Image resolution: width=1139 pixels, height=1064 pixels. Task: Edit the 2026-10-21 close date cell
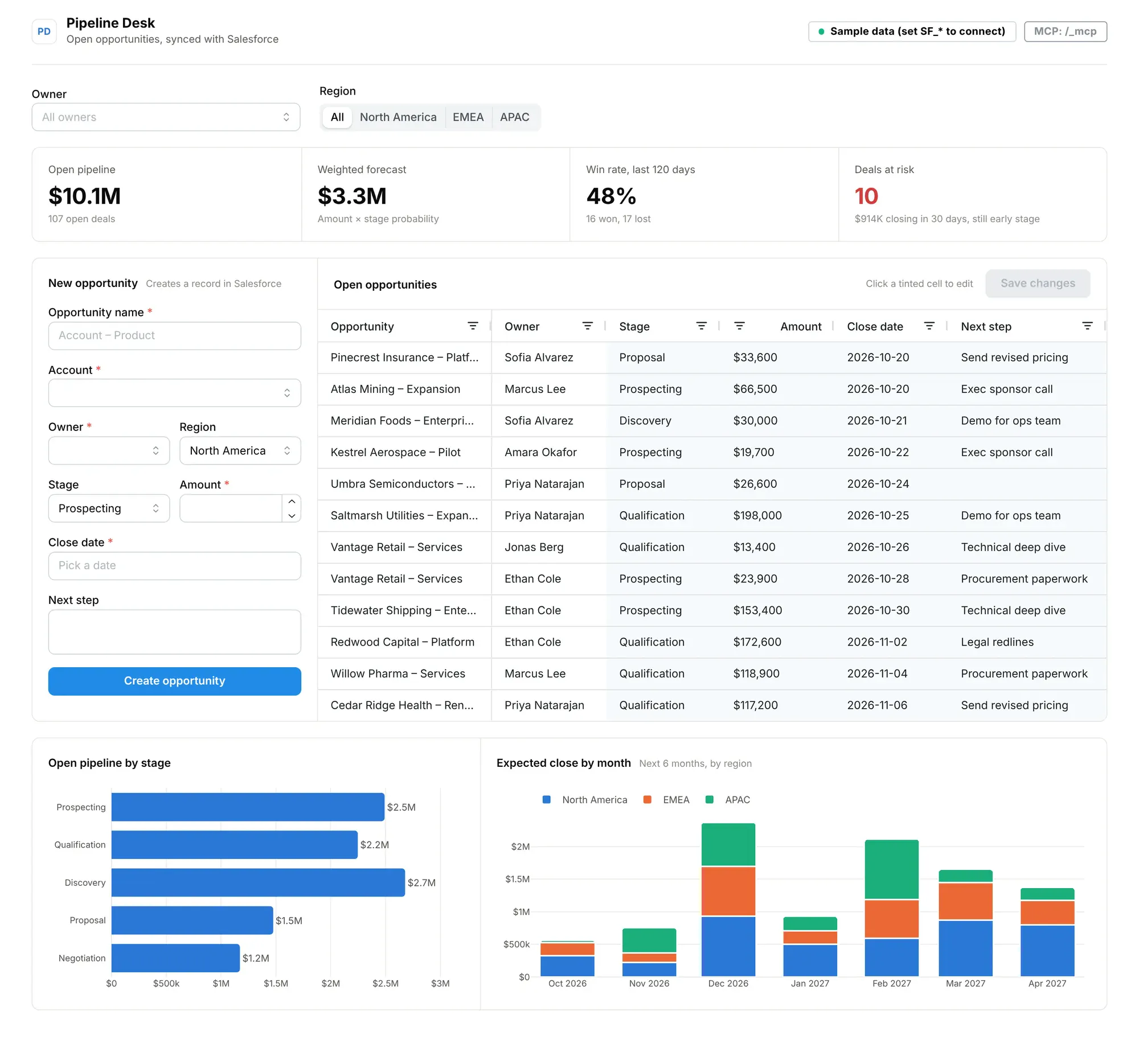click(x=891, y=421)
